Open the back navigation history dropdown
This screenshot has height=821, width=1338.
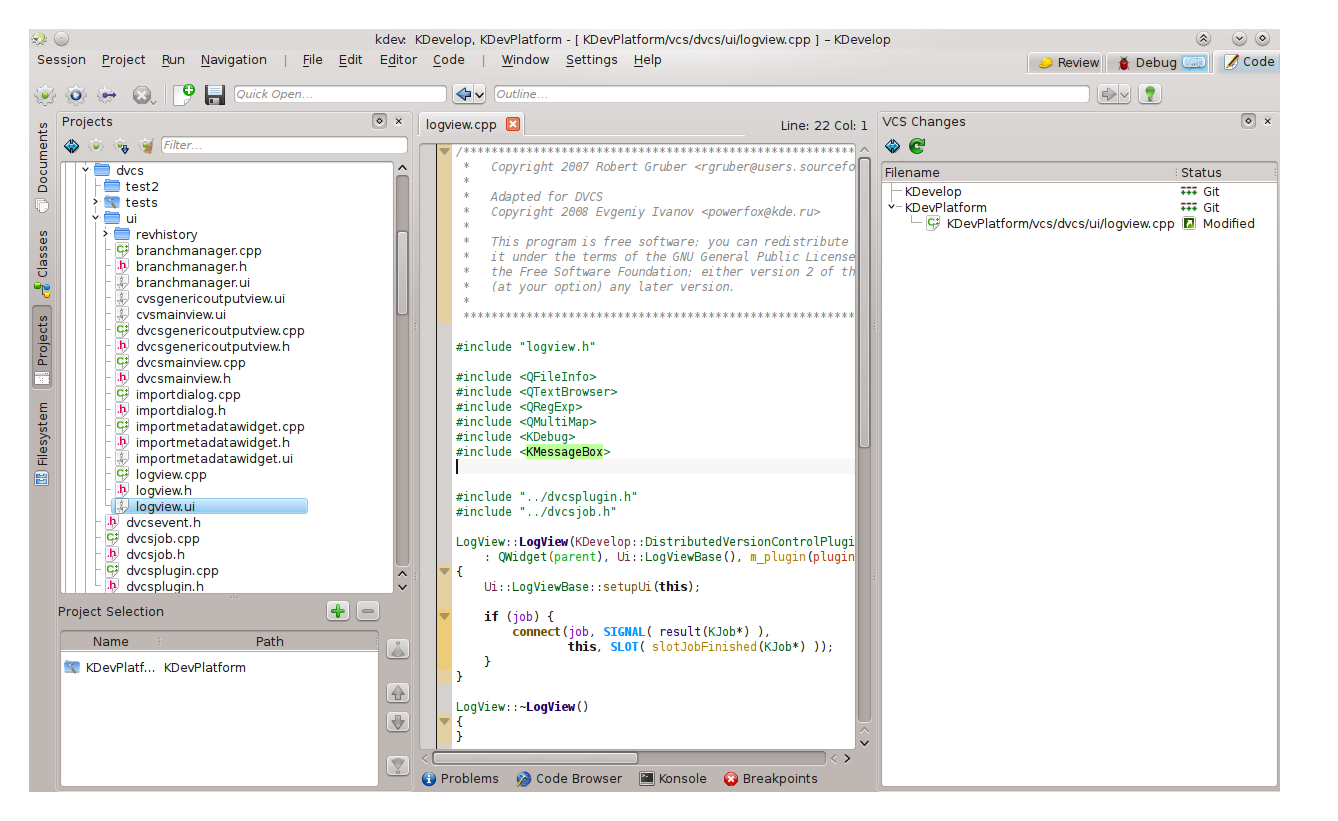click(x=479, y=94)
